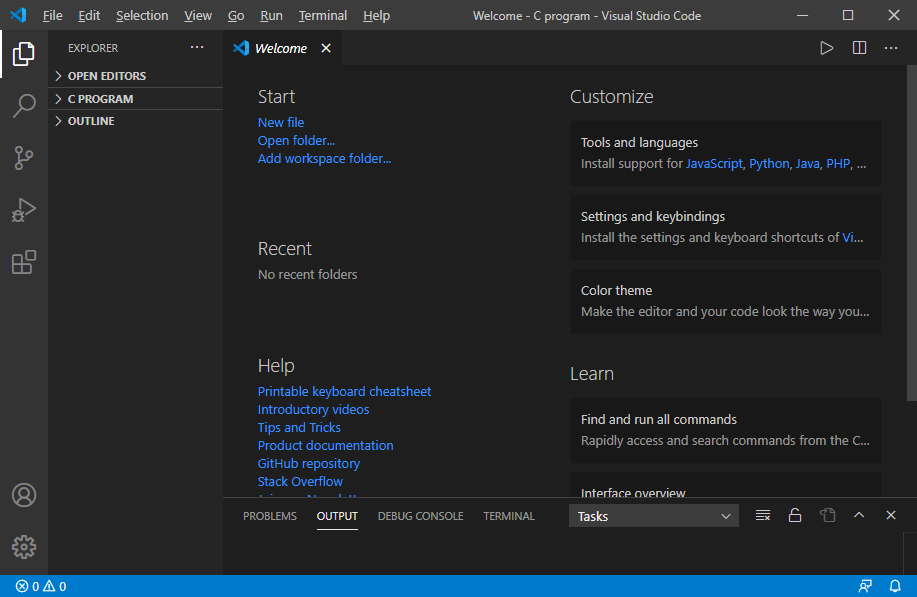
Task: Click the Welcome page vertical scrollbar
Action: tap(911, 233)
